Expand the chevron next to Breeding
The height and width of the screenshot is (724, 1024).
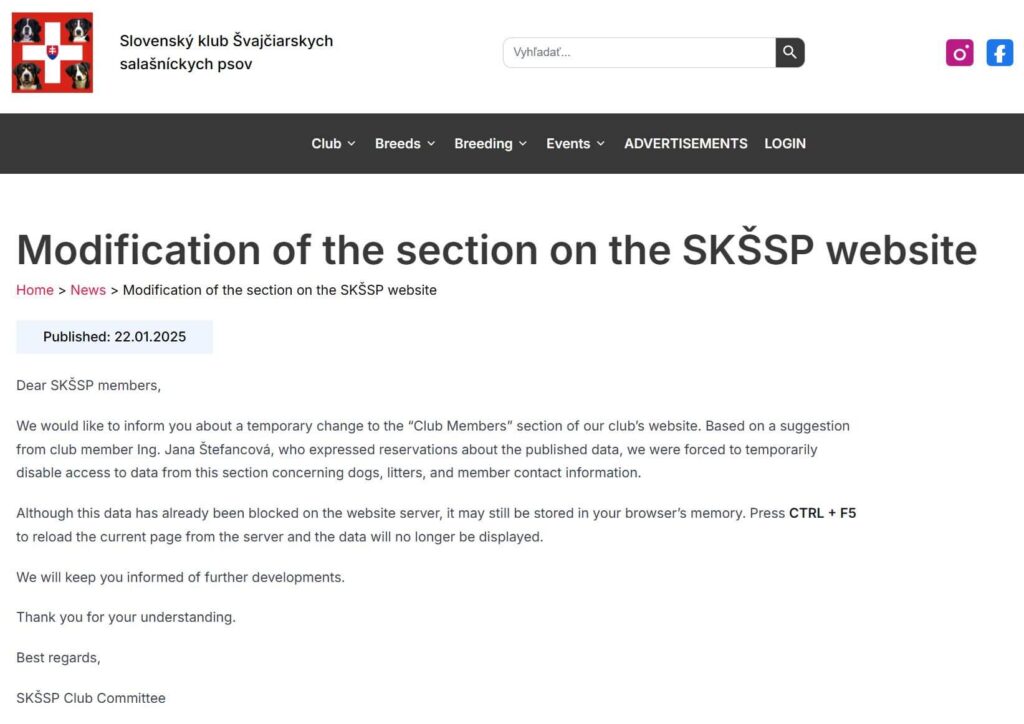523,144
